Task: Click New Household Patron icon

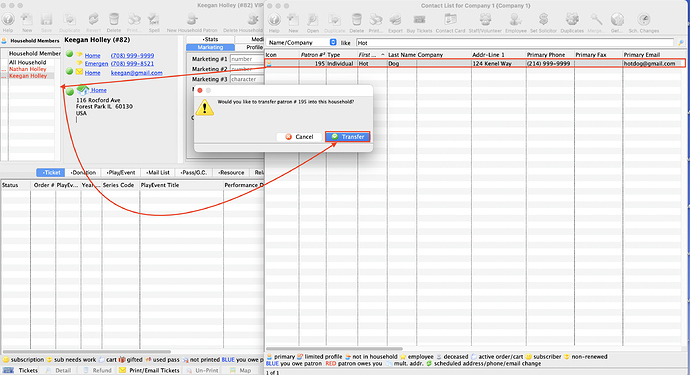Action: [192, 19]
